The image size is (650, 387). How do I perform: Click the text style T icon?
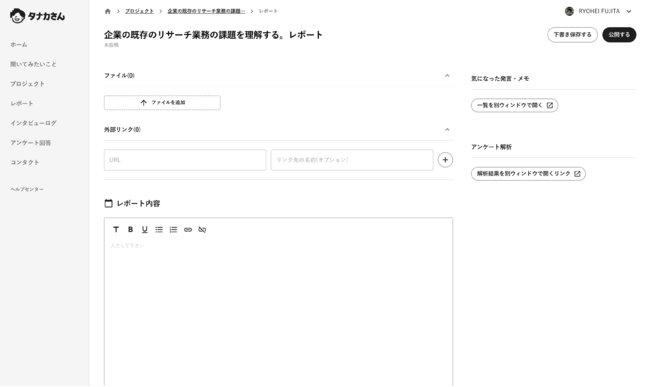[116, 230]
